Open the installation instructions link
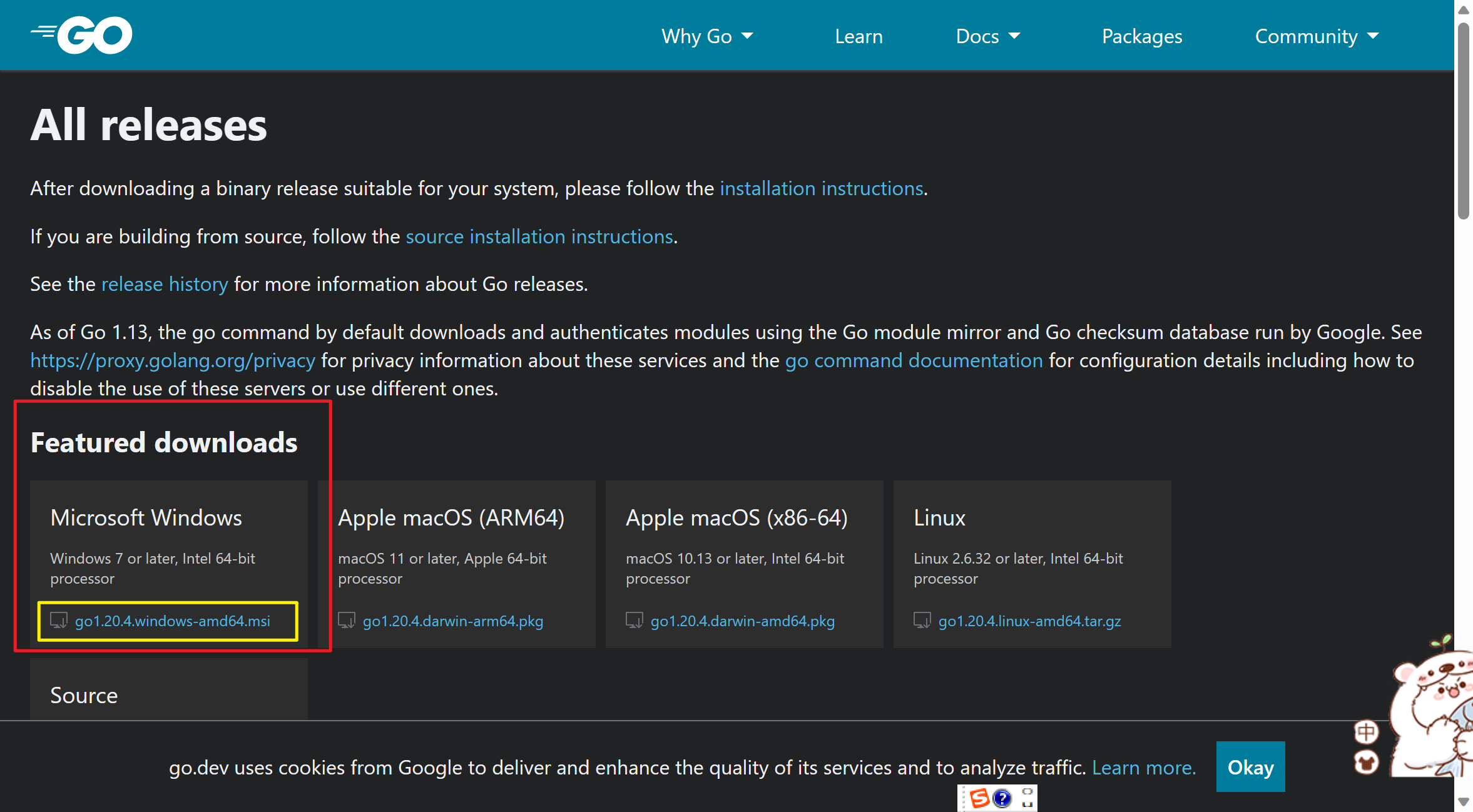The image size is (1473, 812). coord(821,188)
